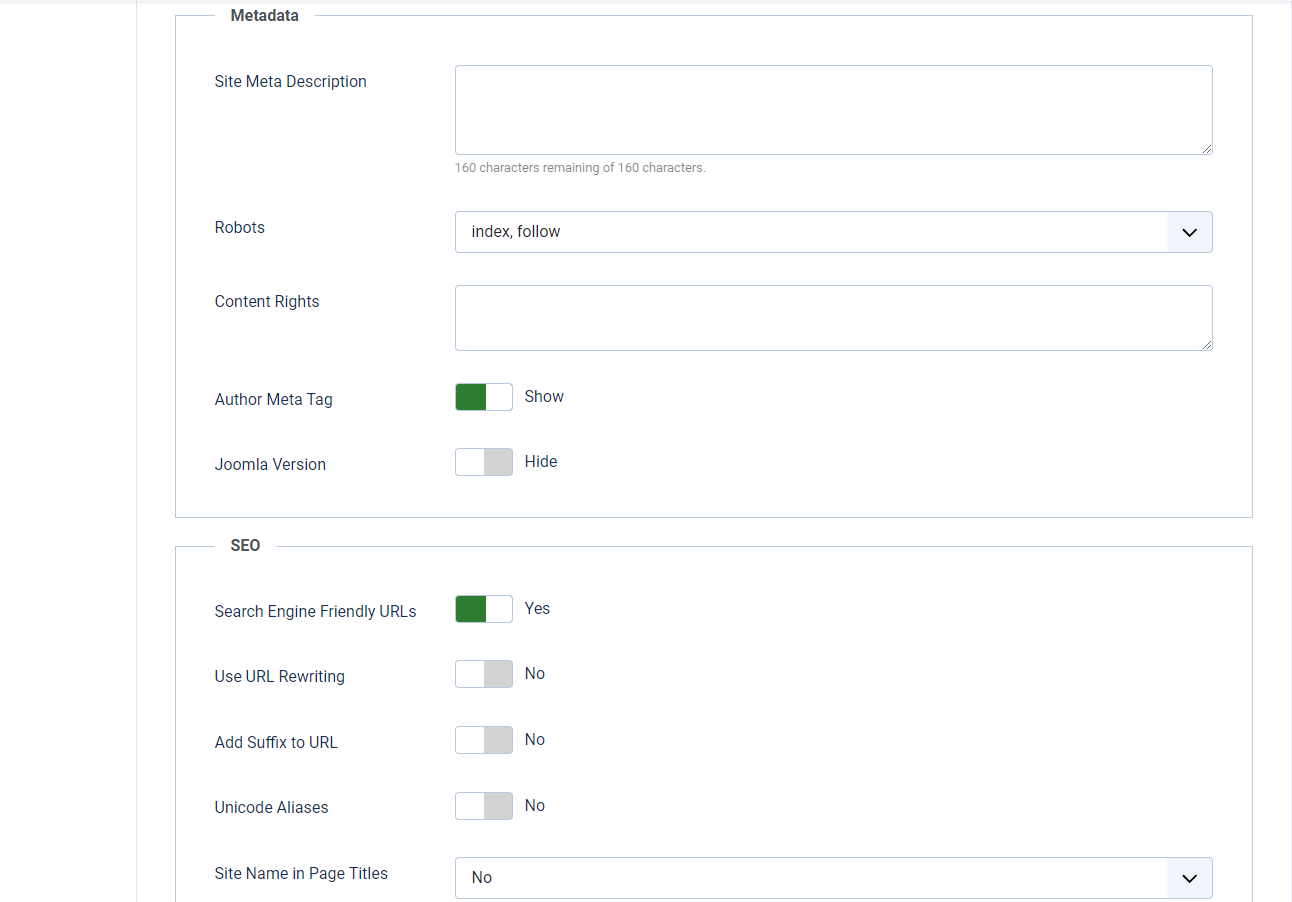Enable Use URL Rewriting switch
This screenshot has height=902, width=1292.
484,674
